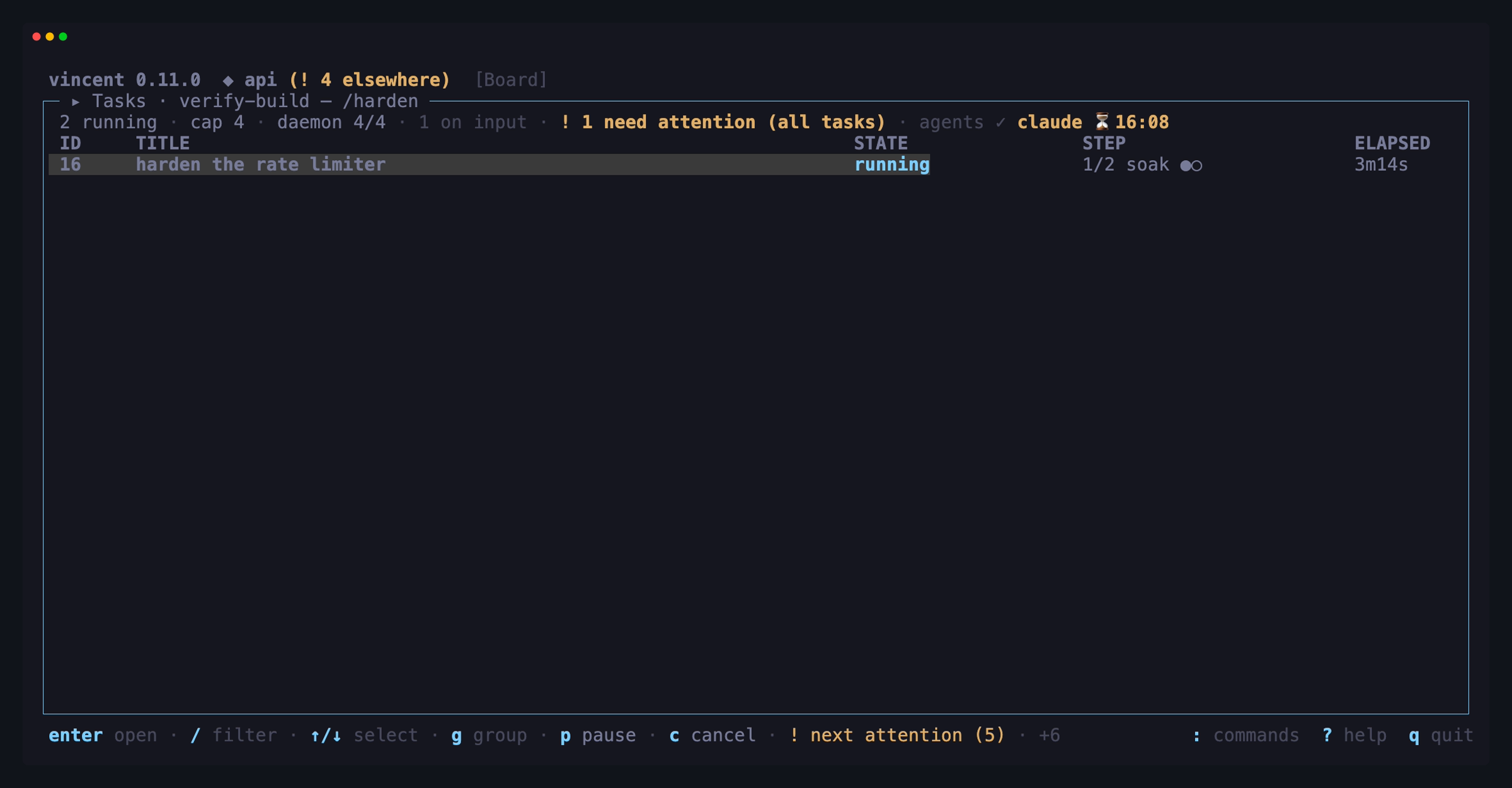Click '! 1 need attention (all tasks)'
Screen dimensions: 1512x788
tap(723, 122)
